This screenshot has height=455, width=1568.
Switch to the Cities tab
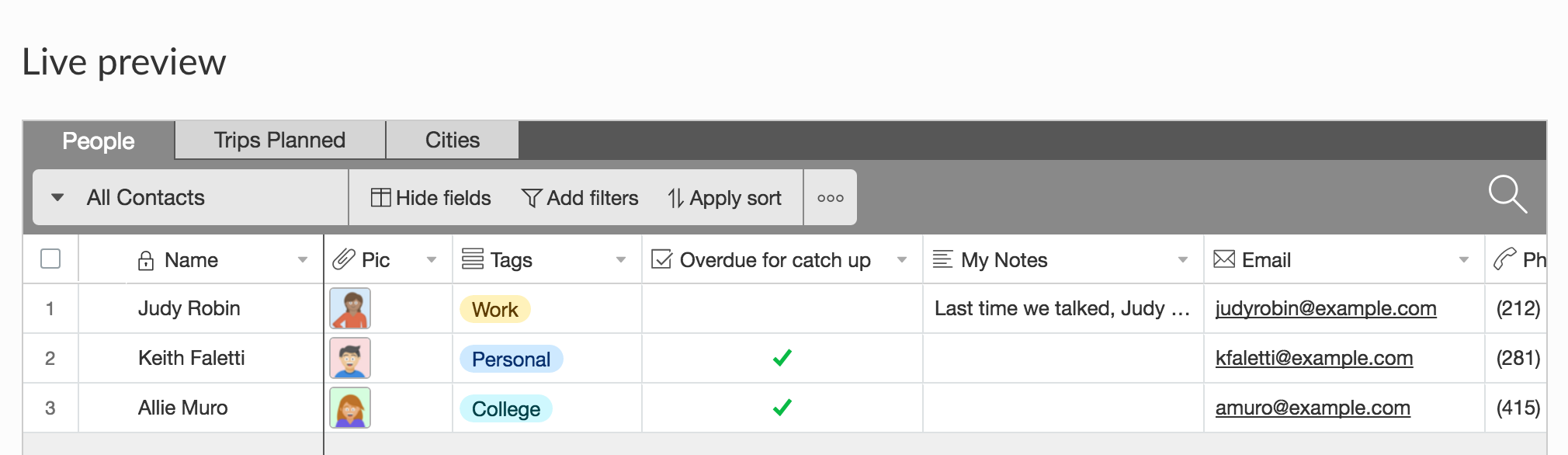click(x=452, y=140)
